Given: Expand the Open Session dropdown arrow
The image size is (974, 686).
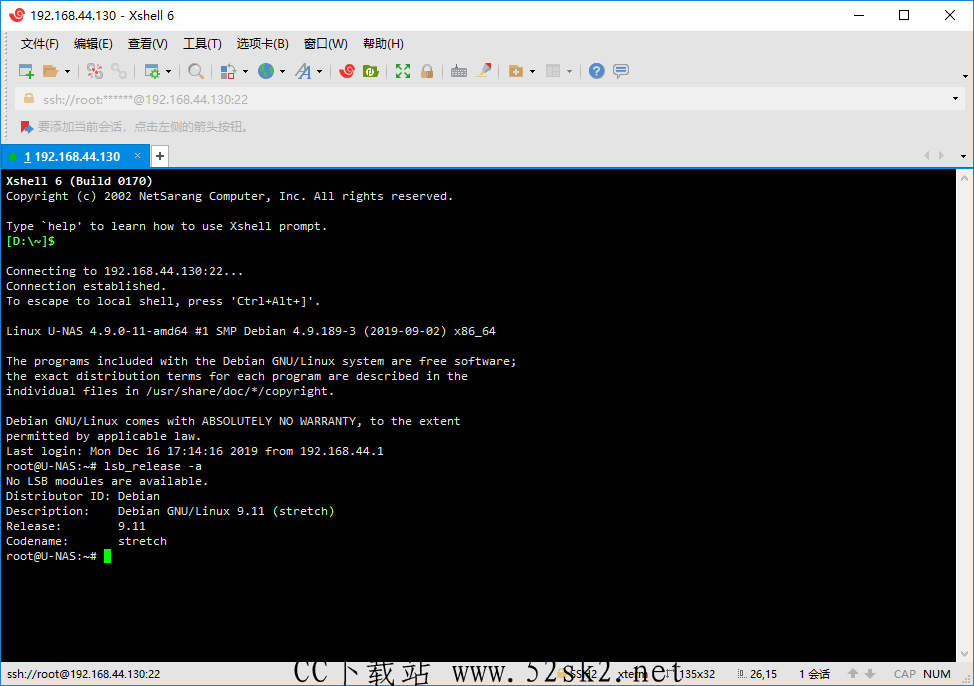Looking at the screenshot, I should [67, 72].
